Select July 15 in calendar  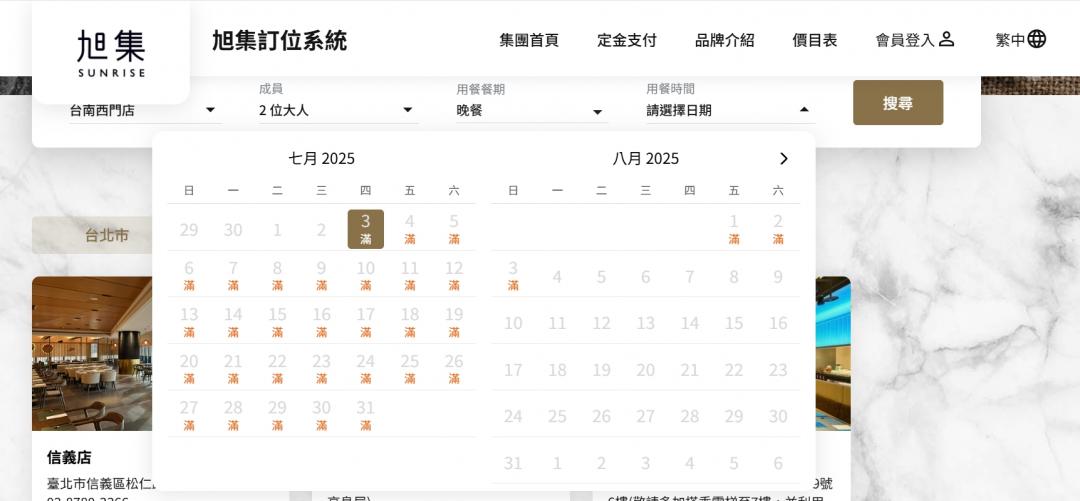278,322
